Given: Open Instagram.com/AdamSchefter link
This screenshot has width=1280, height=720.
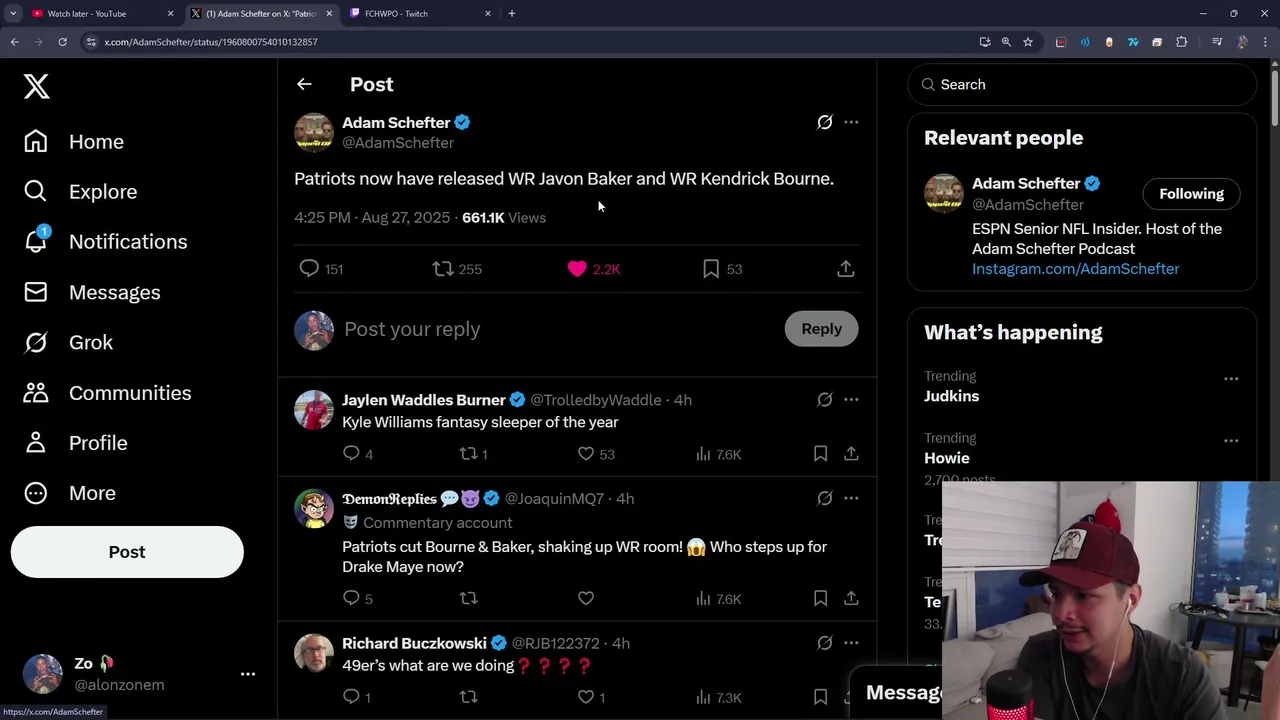Looking at the screenshot, I should pos(1075,269).
